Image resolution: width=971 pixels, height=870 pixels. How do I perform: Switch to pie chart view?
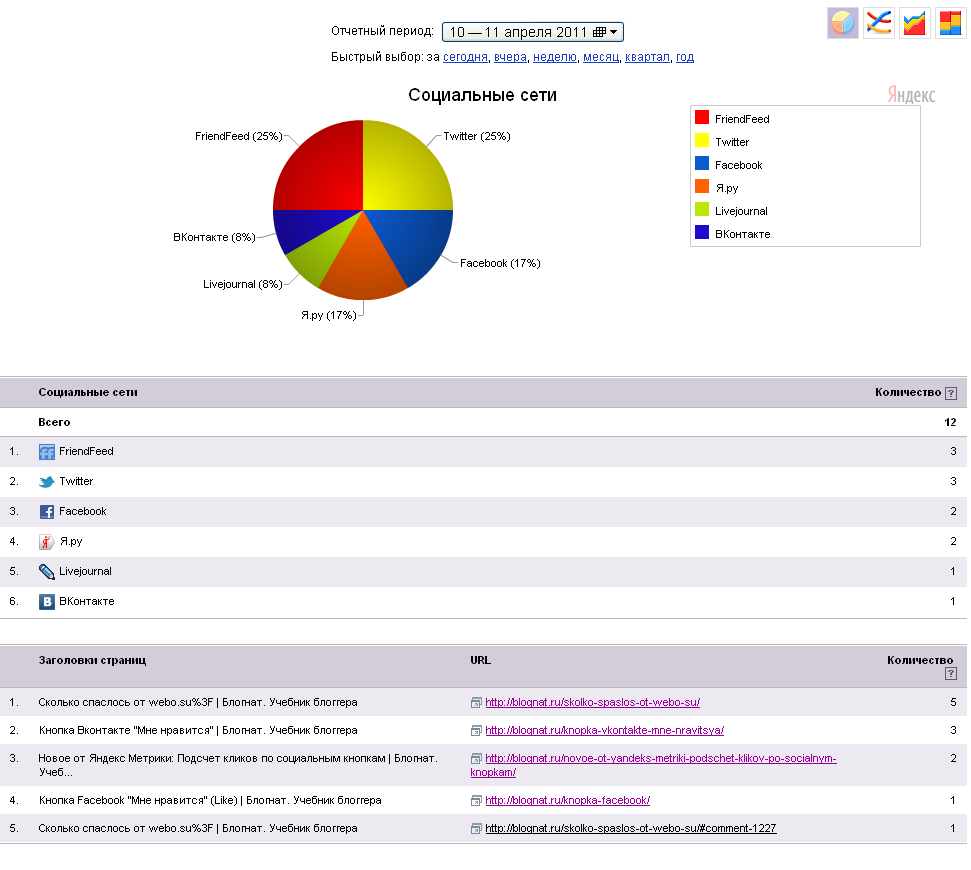[842, 23]
